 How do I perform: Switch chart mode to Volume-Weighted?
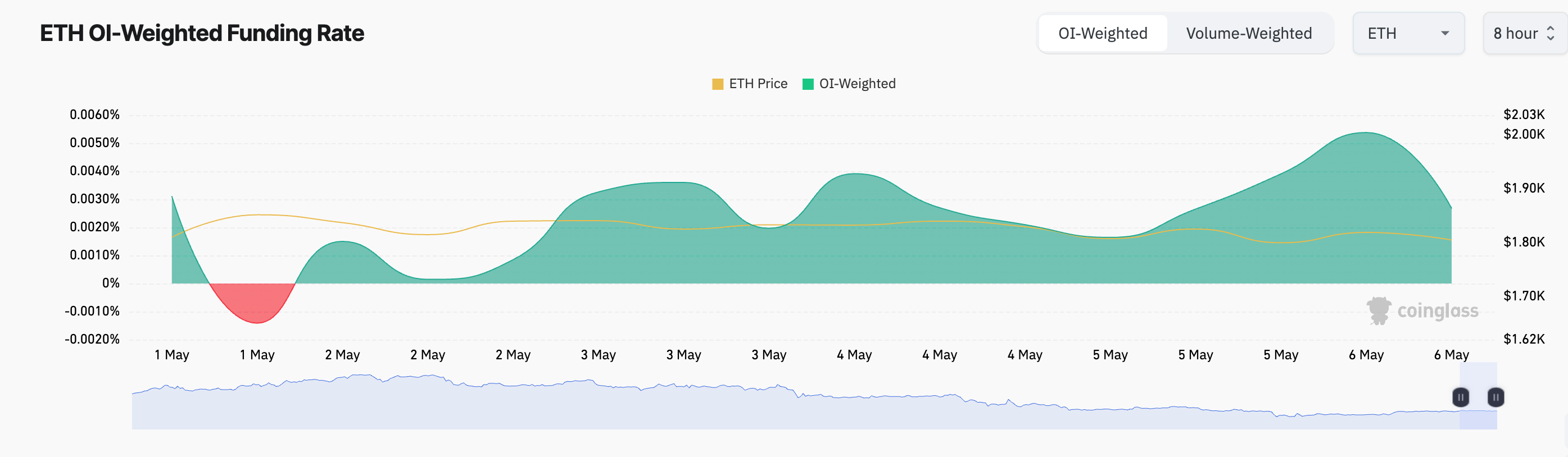pyautogui.click(x=1248, y=34)
